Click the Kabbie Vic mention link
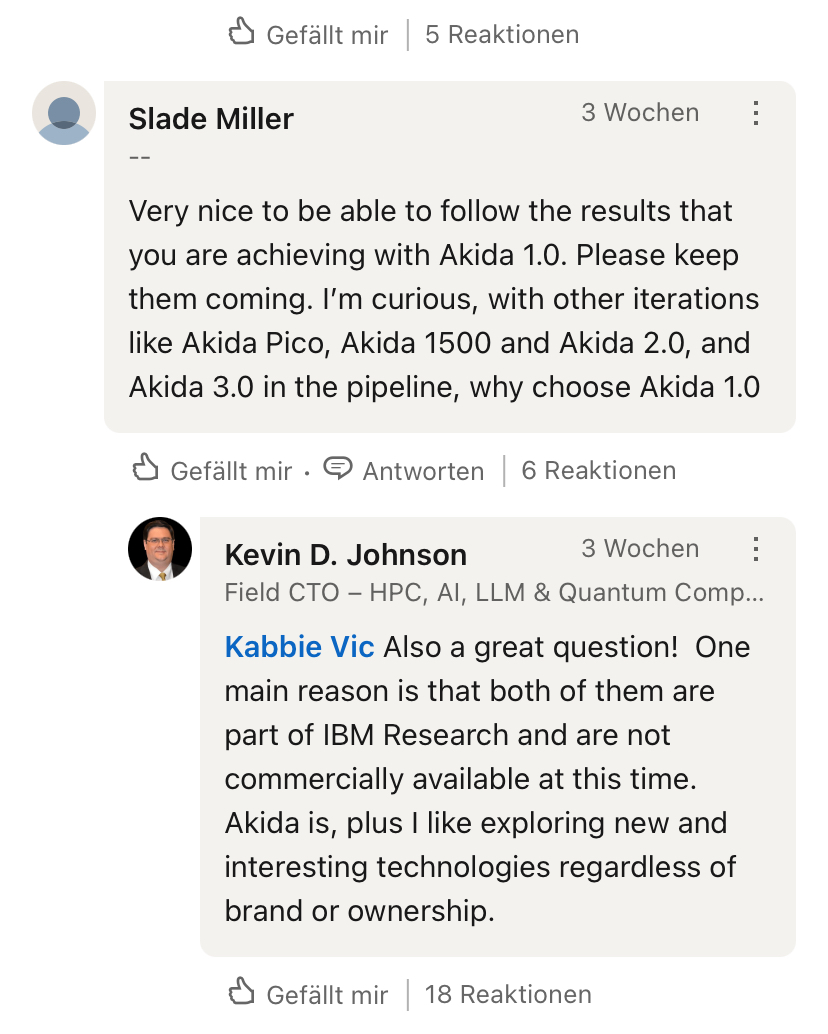Viewport: 828px width, 1034px height. click(x=299, y=647)
